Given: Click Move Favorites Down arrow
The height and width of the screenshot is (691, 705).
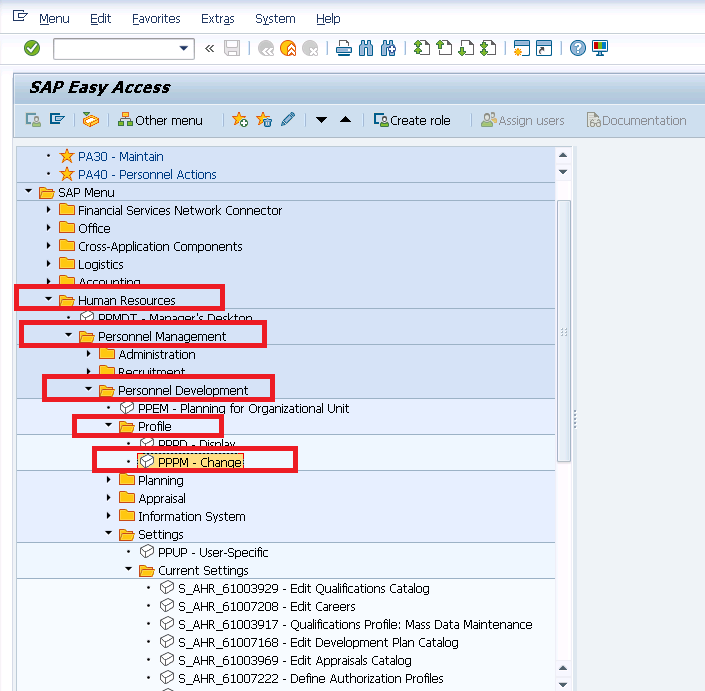Looking at the screenshot, I should [321, 120].
